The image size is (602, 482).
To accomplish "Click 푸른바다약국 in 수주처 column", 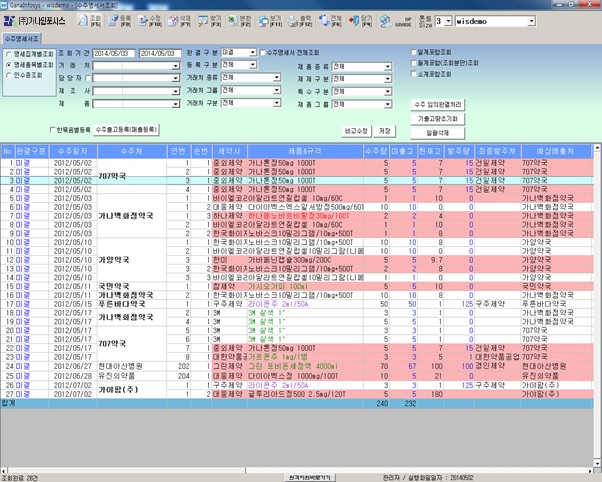I will click(132, 304).
